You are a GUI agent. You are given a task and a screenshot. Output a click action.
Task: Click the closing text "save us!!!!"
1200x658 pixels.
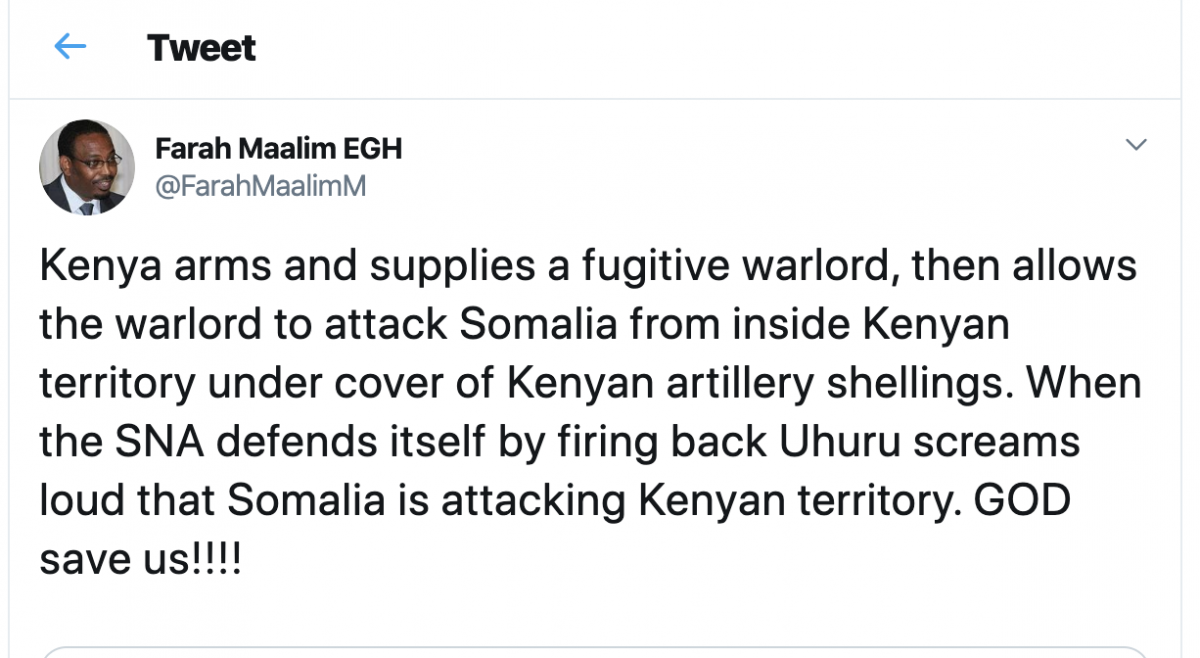point(140,559)
